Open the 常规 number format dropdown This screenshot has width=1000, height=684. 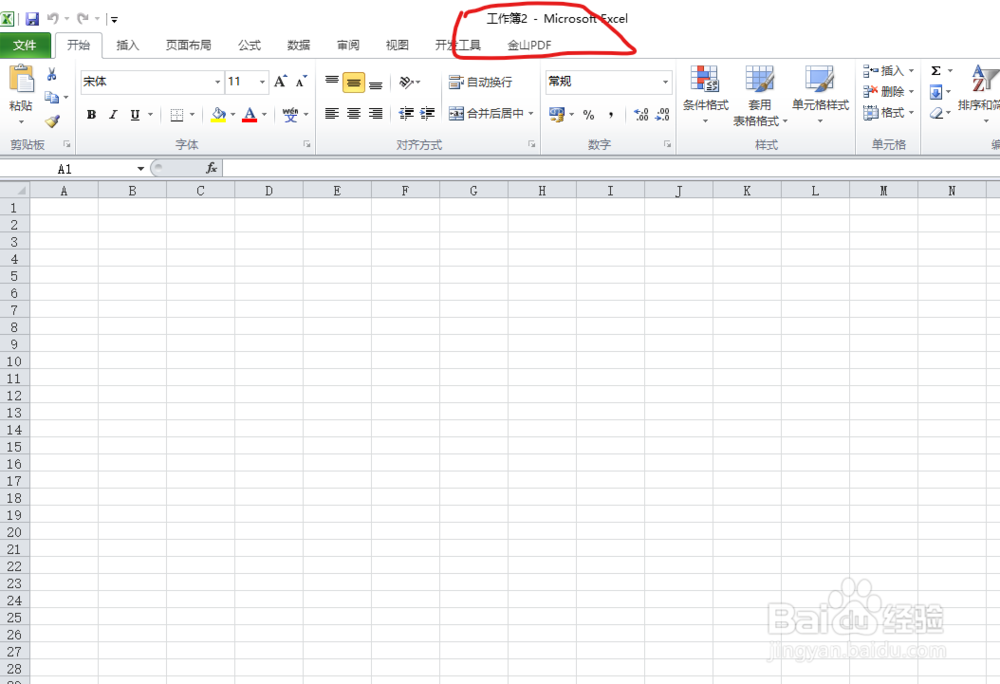coord(665,82)
